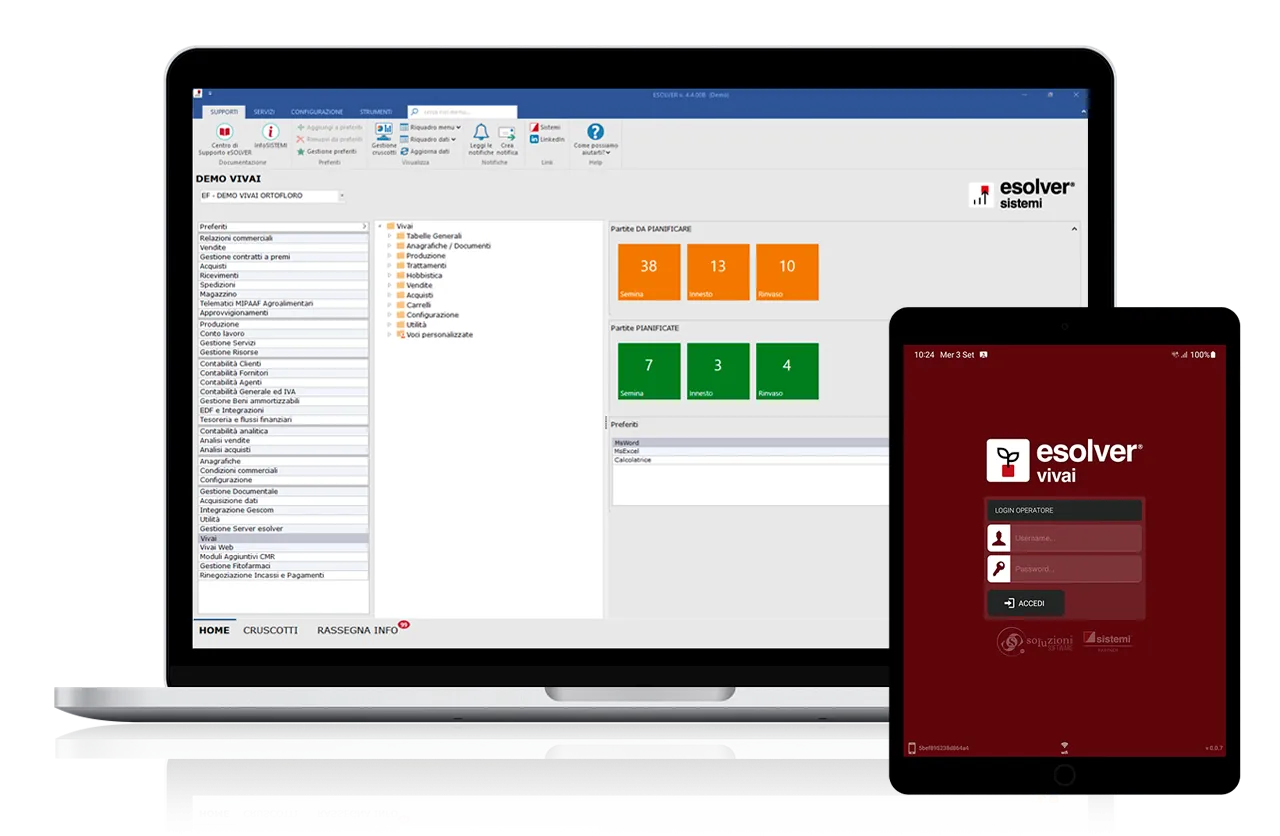The image size is (1280, 836).
Task: Click the Leggi le notifiche bell icon
Action: 481,132
